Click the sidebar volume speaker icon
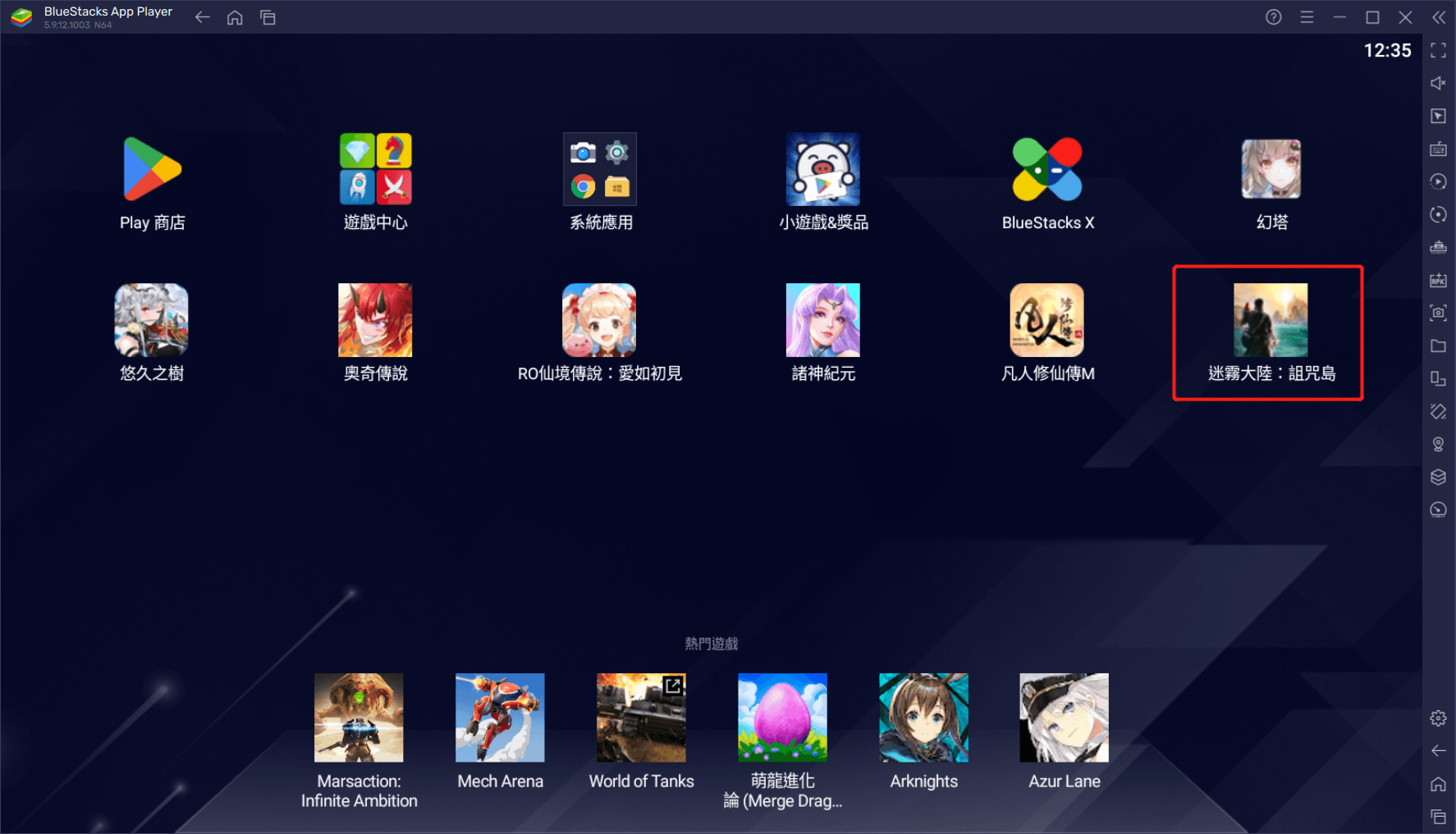The width and height of the screenshot is (1456, 834). point(1438,83)
